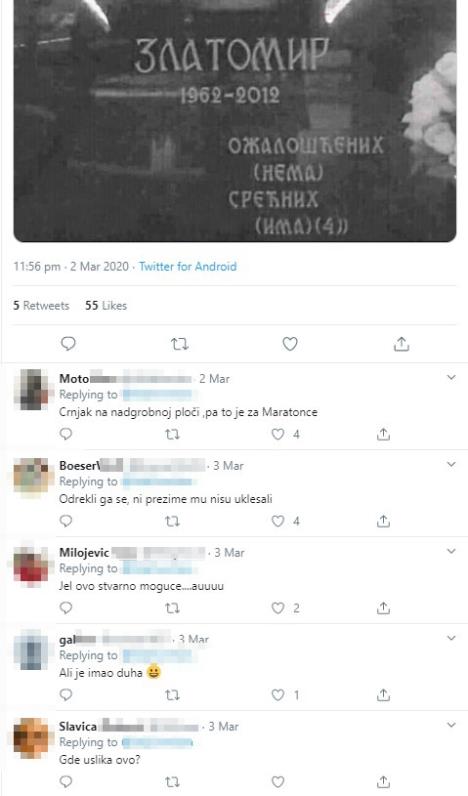
Task: View the 55 Likes list
Action: [x=106, y=306]
